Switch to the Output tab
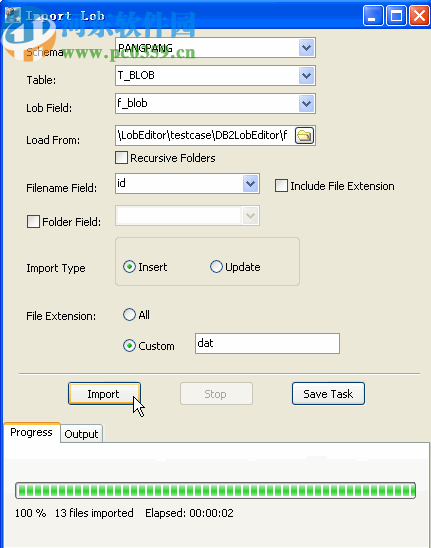431x548 pixels. (81, 434)
